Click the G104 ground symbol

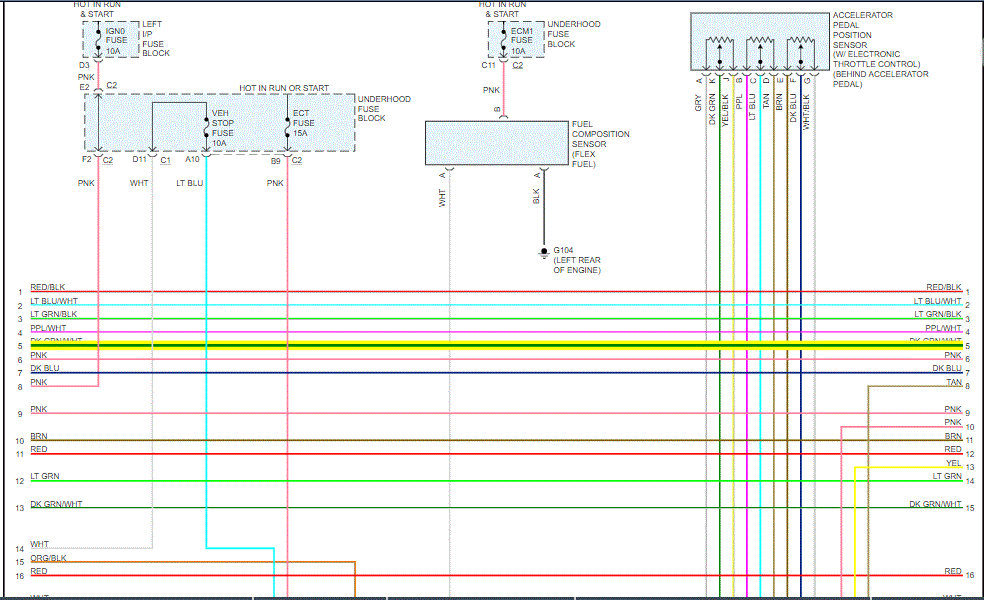click(x=544, y=252)
